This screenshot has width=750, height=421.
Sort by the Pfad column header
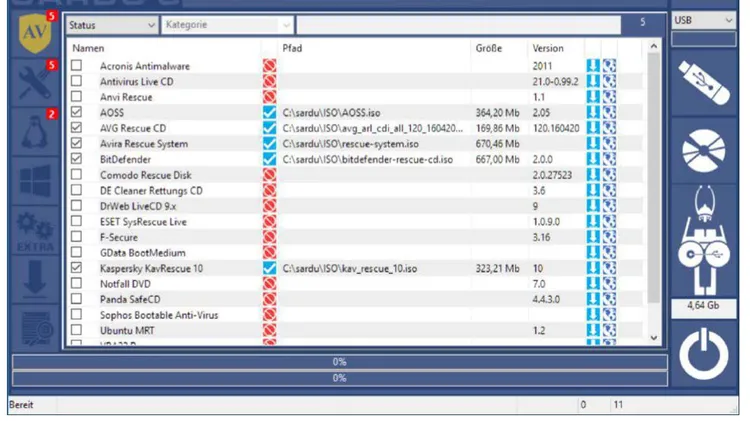click(292, 48)
